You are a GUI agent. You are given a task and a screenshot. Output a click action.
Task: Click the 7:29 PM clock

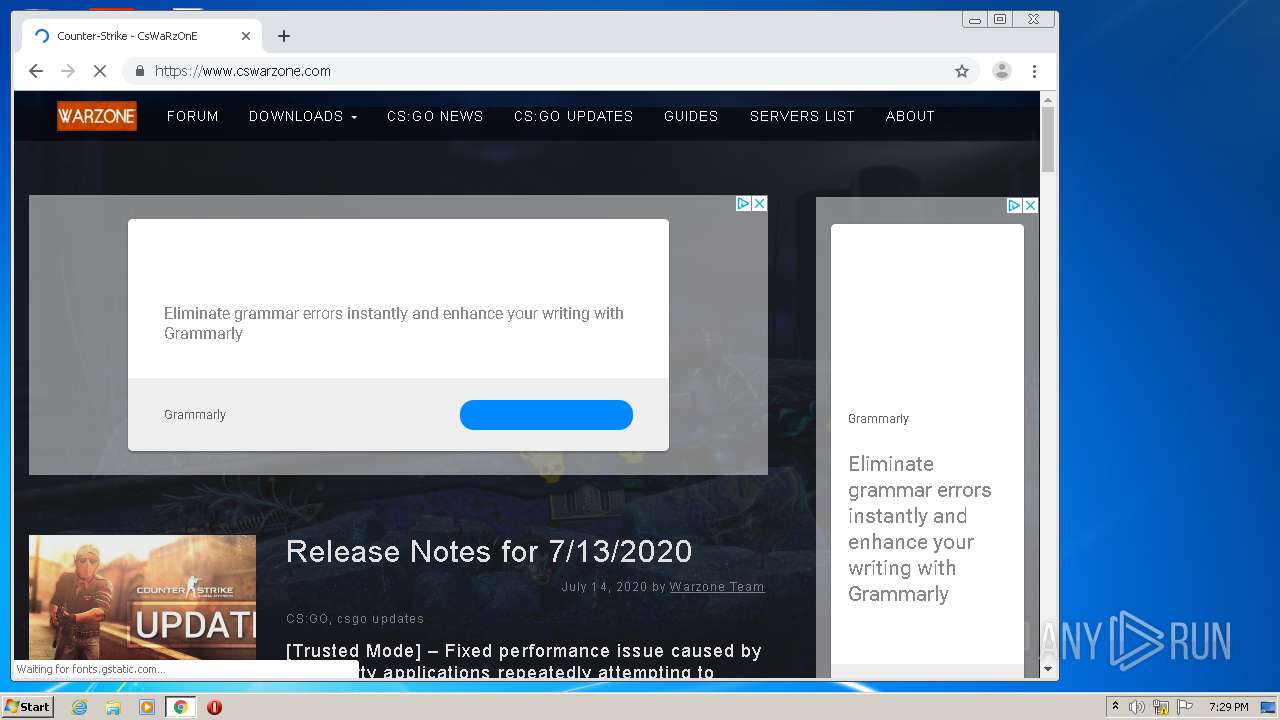1228,707
